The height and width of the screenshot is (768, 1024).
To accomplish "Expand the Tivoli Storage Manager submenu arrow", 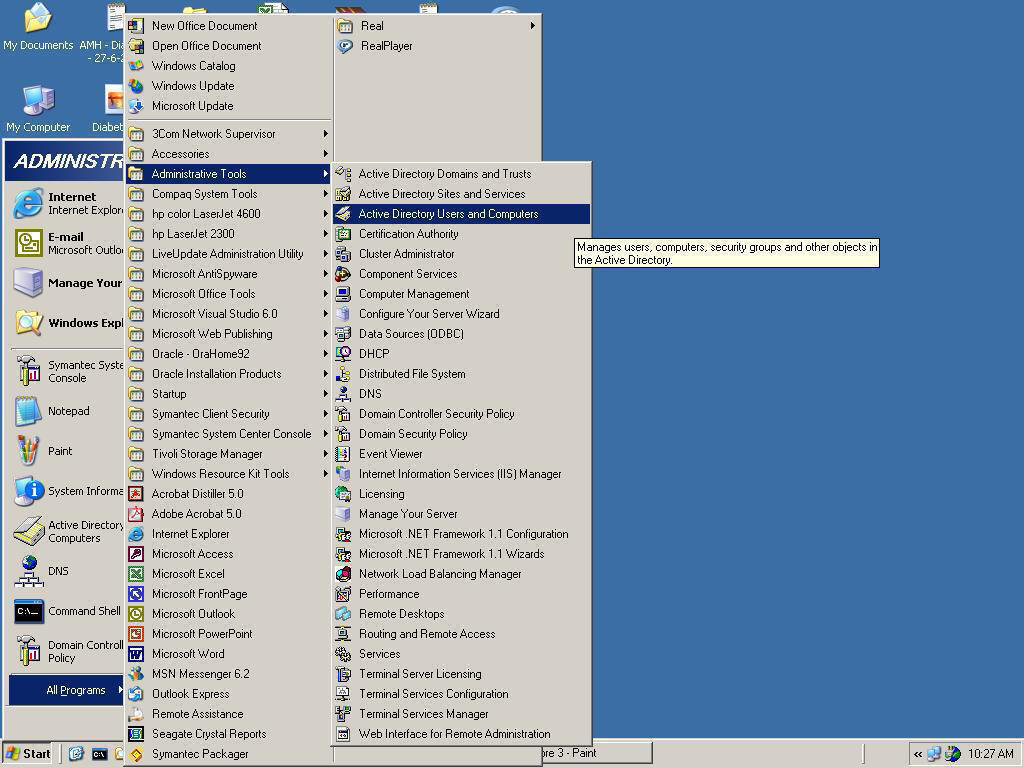I will pyautogui.click(x=325, y=454).
